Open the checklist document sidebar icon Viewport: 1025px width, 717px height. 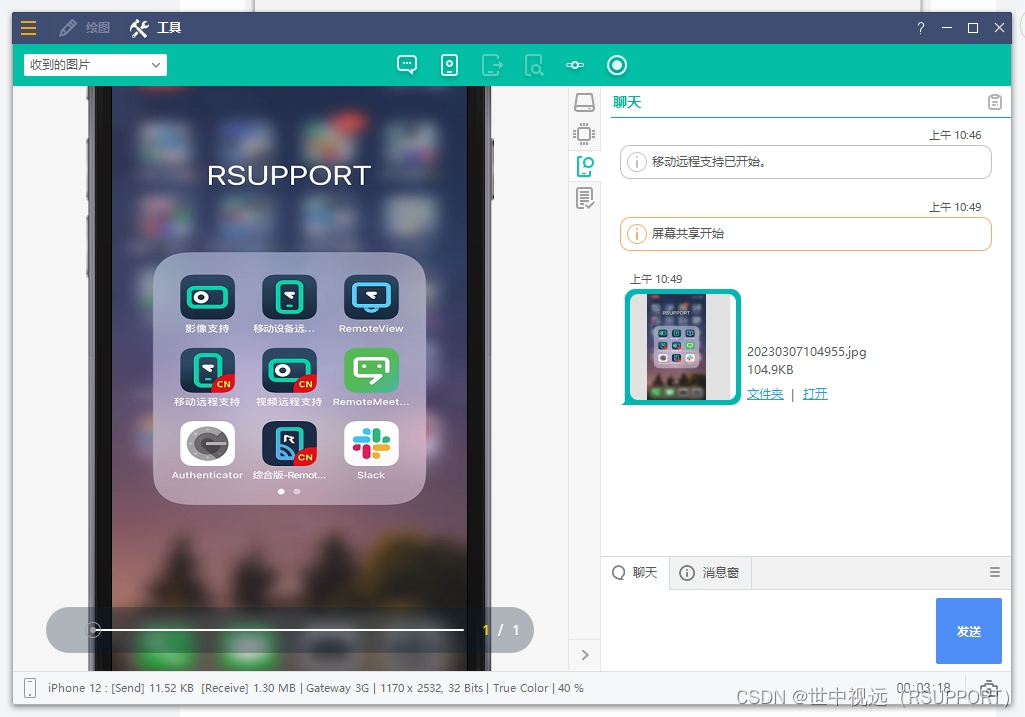pyautogui.click(x=584, y=197)
